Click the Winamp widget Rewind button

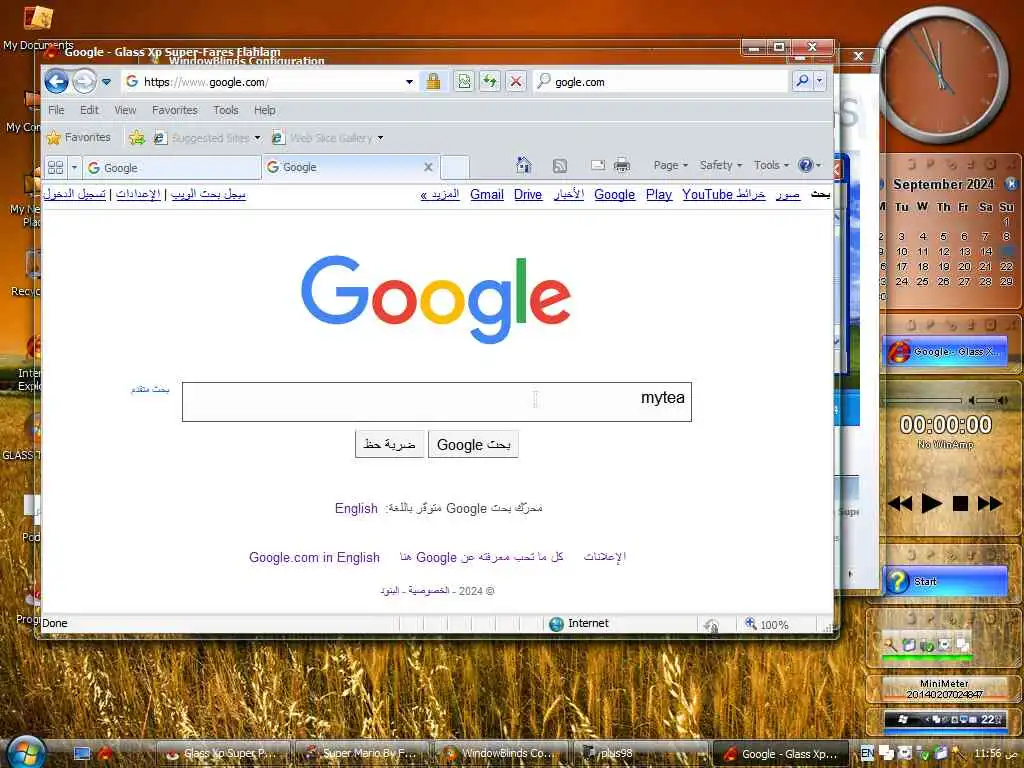[x=901, y=504]
